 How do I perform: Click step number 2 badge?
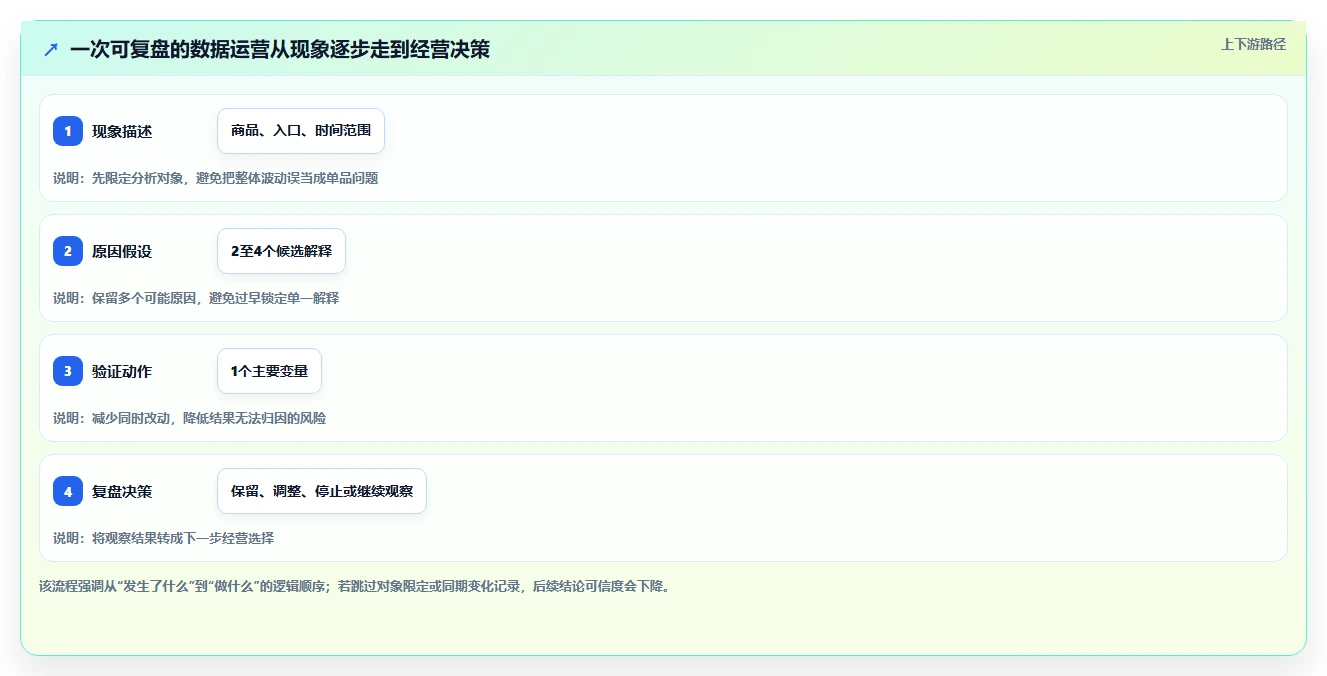68,251
